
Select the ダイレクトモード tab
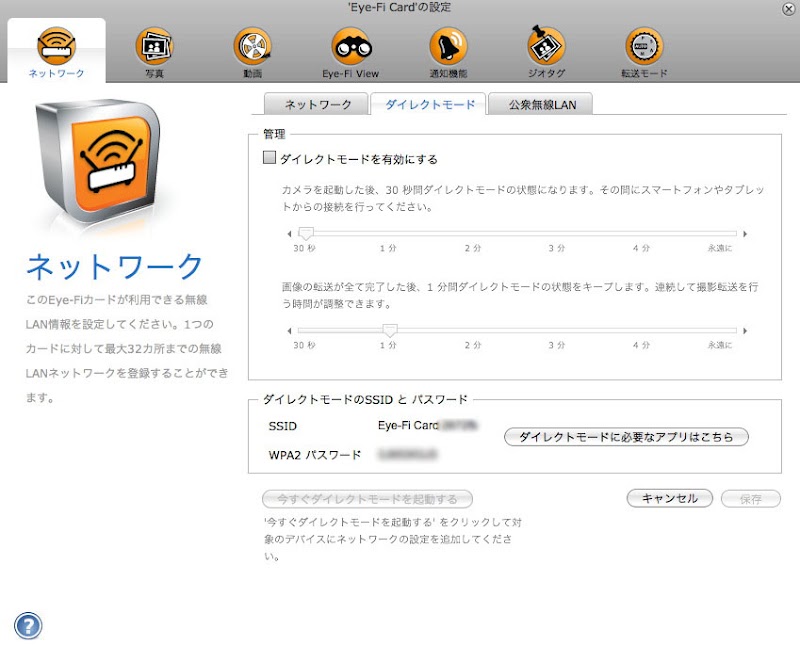[429, 104]
